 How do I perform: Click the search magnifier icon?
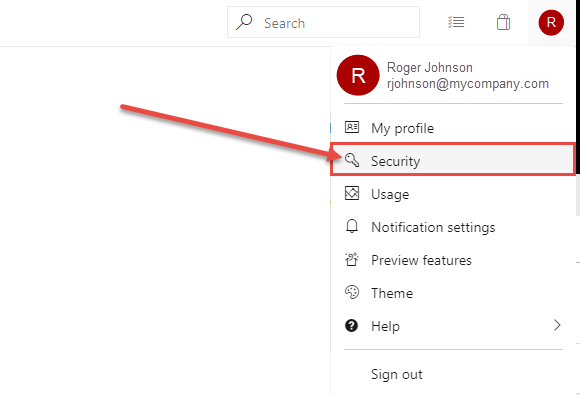[244, 22]
